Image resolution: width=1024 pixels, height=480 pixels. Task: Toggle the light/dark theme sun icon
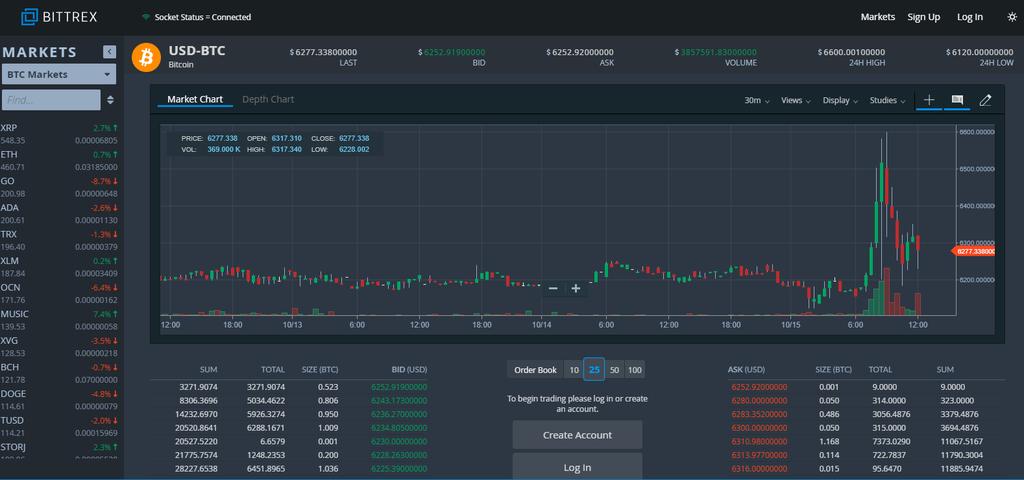1012,17
